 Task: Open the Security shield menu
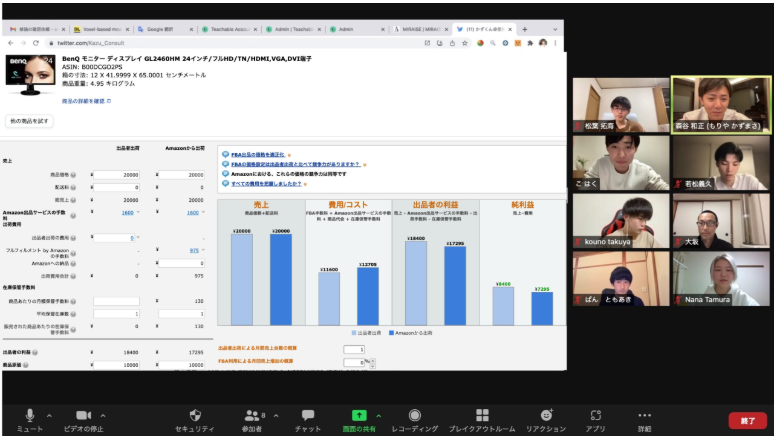point(195,421)
